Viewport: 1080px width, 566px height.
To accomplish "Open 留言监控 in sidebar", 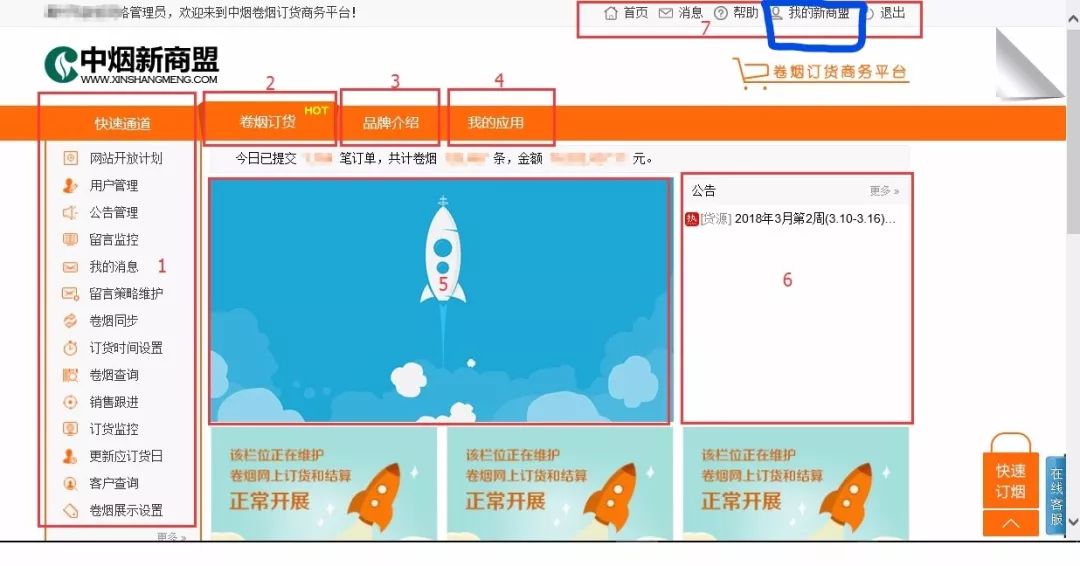I will (114, 240).
